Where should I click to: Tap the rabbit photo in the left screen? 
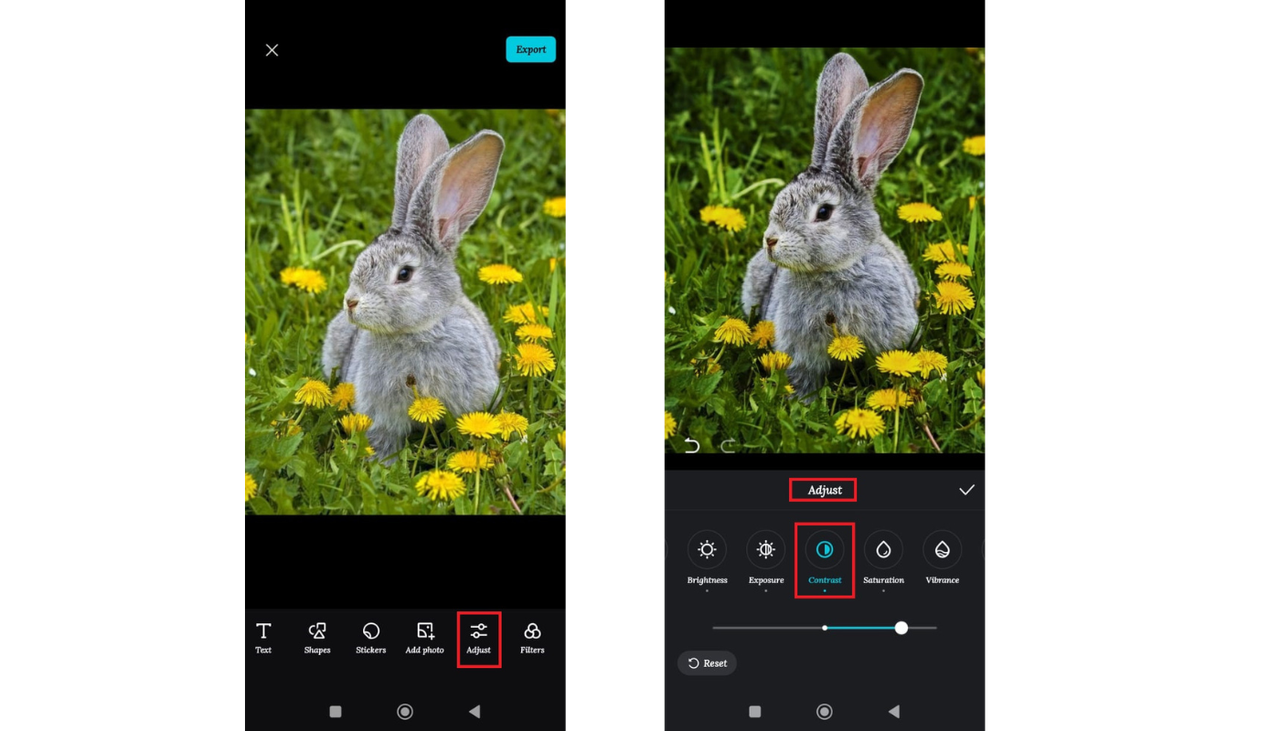(x=405, y=312)
